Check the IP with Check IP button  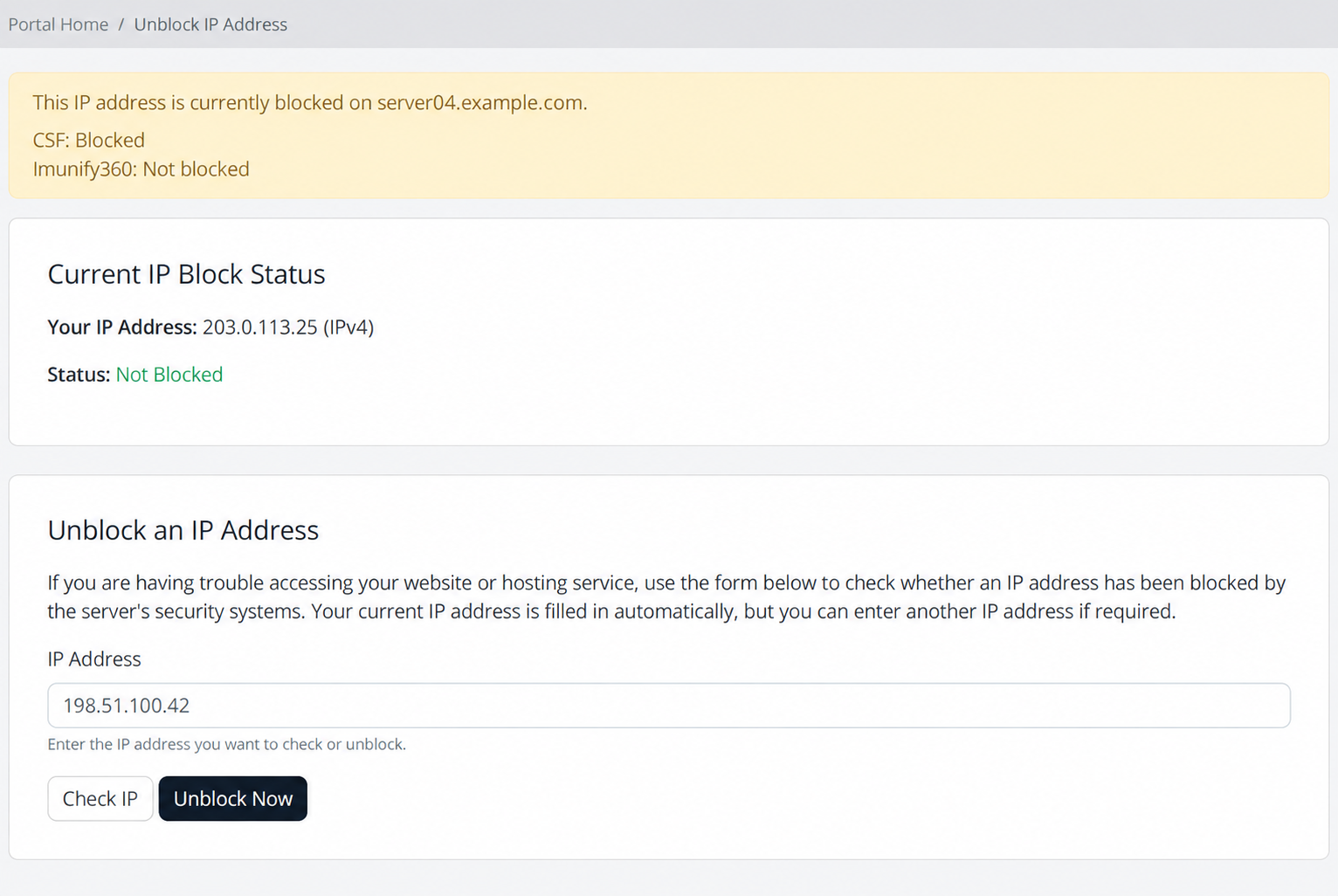[100, 798]
